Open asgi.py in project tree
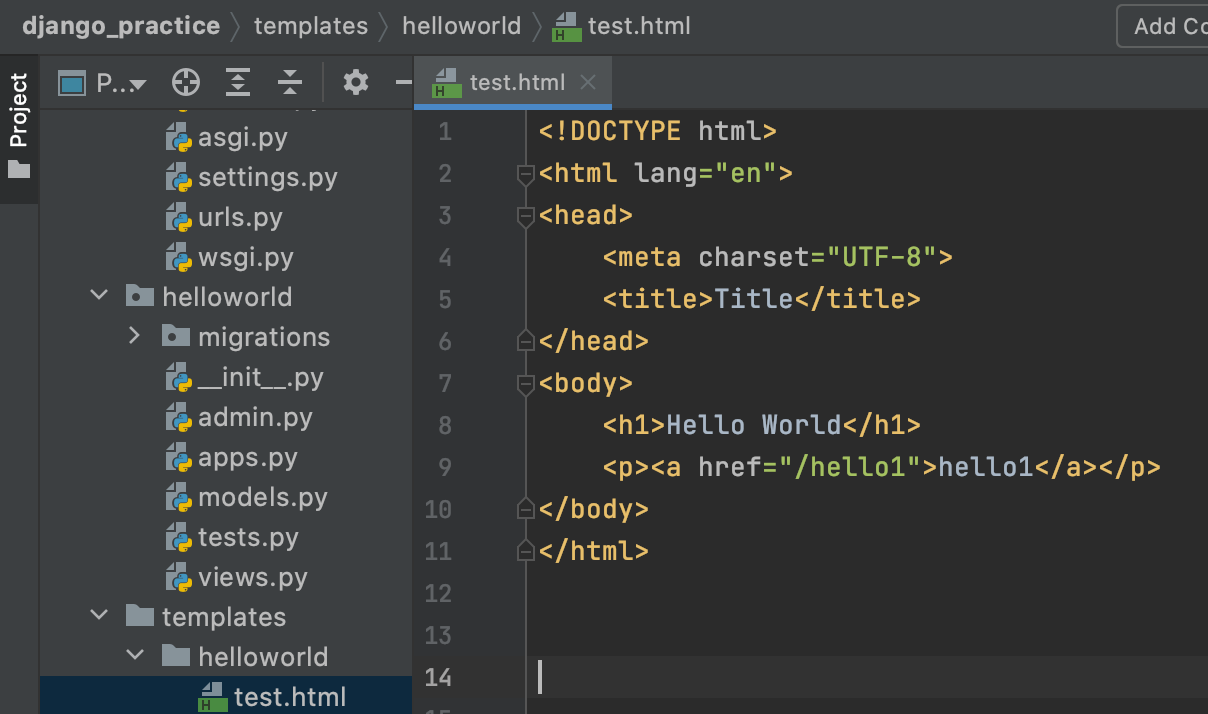 (226, 137)
